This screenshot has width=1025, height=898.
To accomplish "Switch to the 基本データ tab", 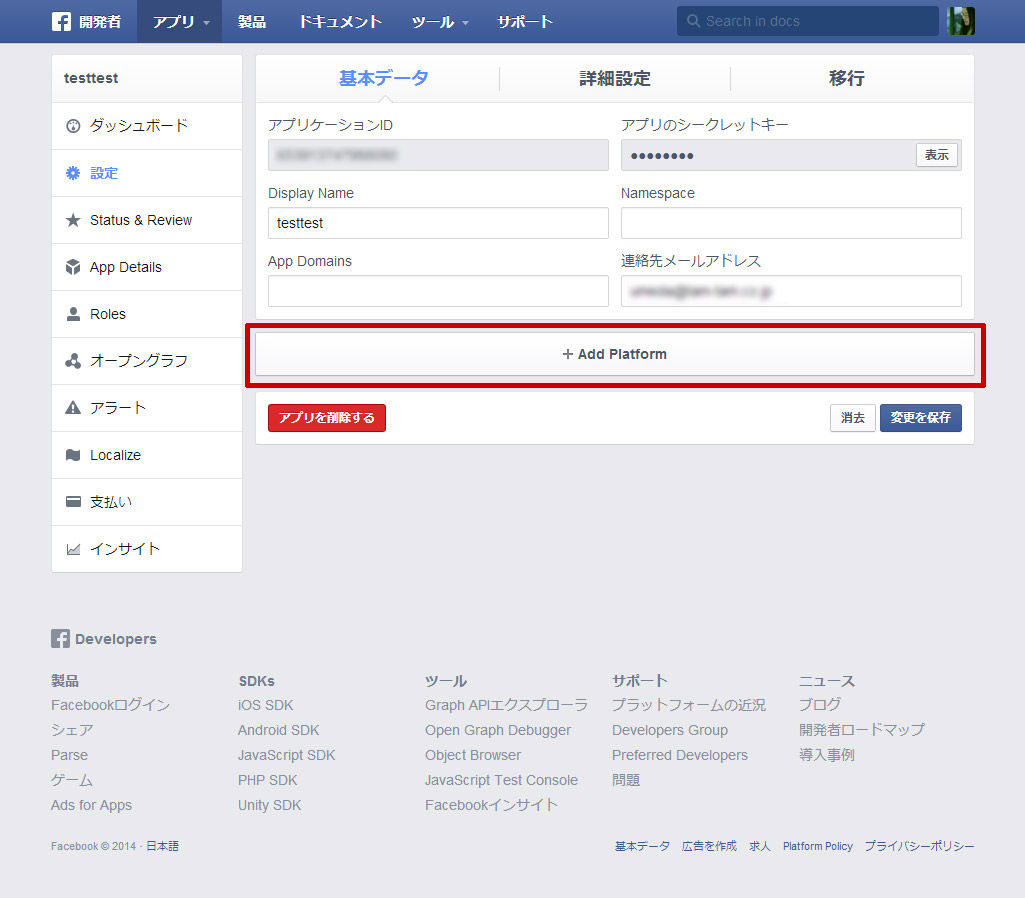I will click(x=384, y=78).
